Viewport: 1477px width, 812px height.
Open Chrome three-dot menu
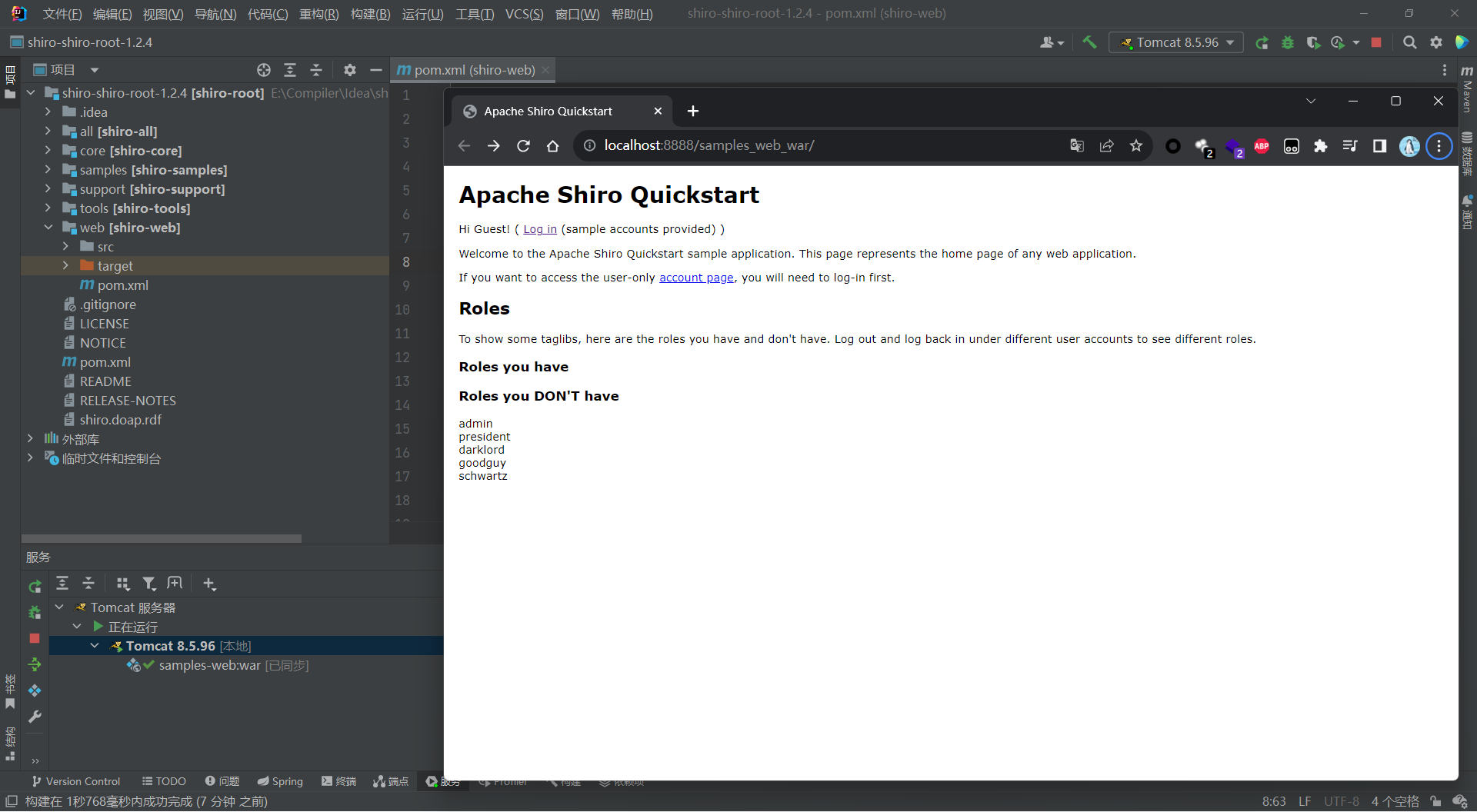pos(1439,146)
